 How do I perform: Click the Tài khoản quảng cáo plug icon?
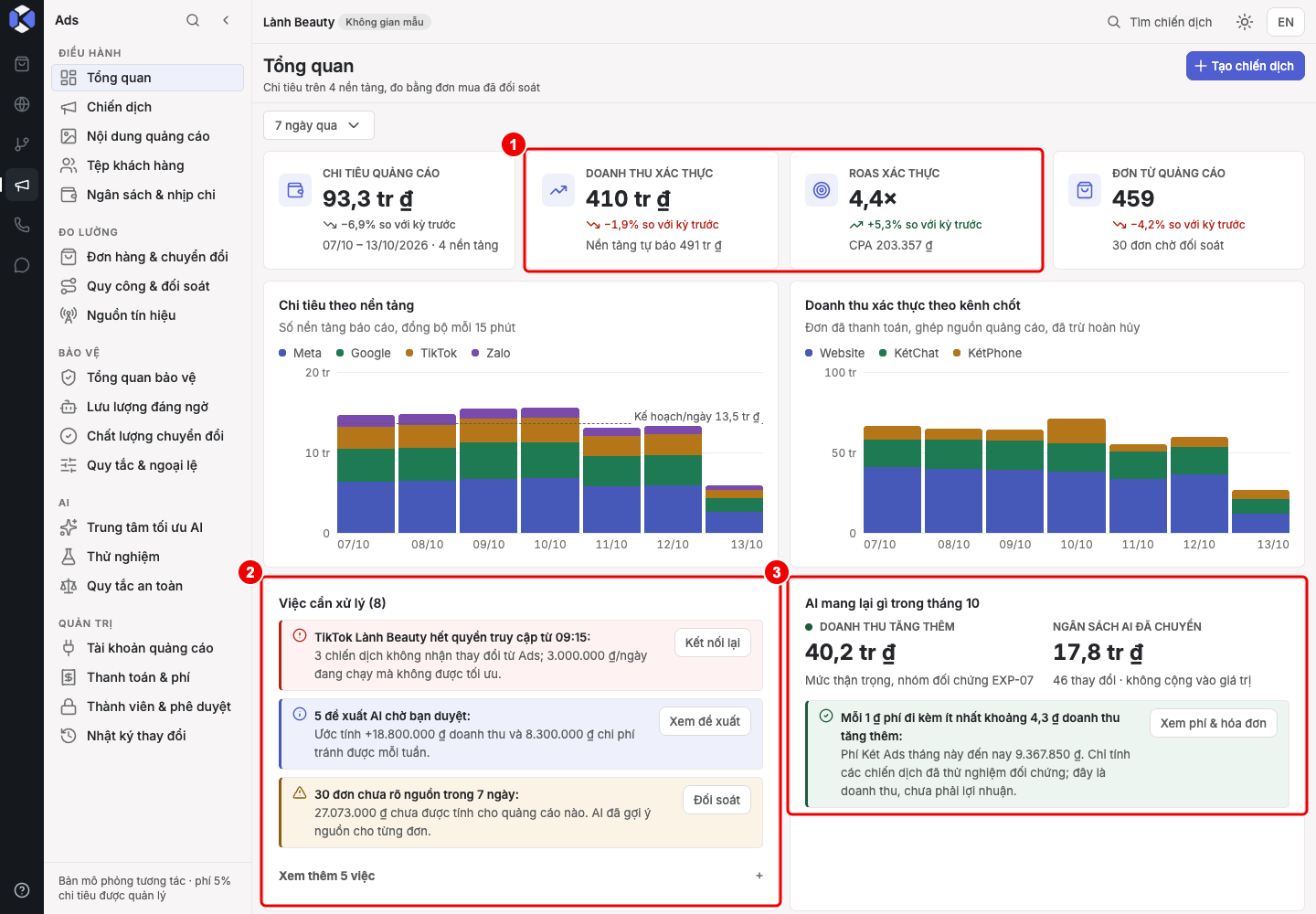pos(69,648)
